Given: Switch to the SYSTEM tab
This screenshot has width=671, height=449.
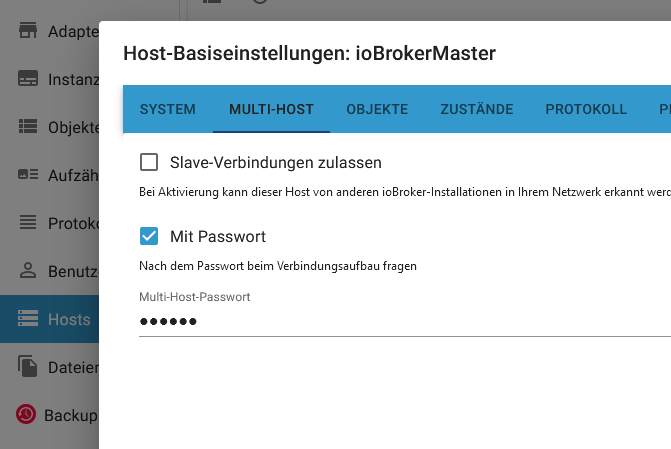Looking at the screenshot, I should point(168,109).
